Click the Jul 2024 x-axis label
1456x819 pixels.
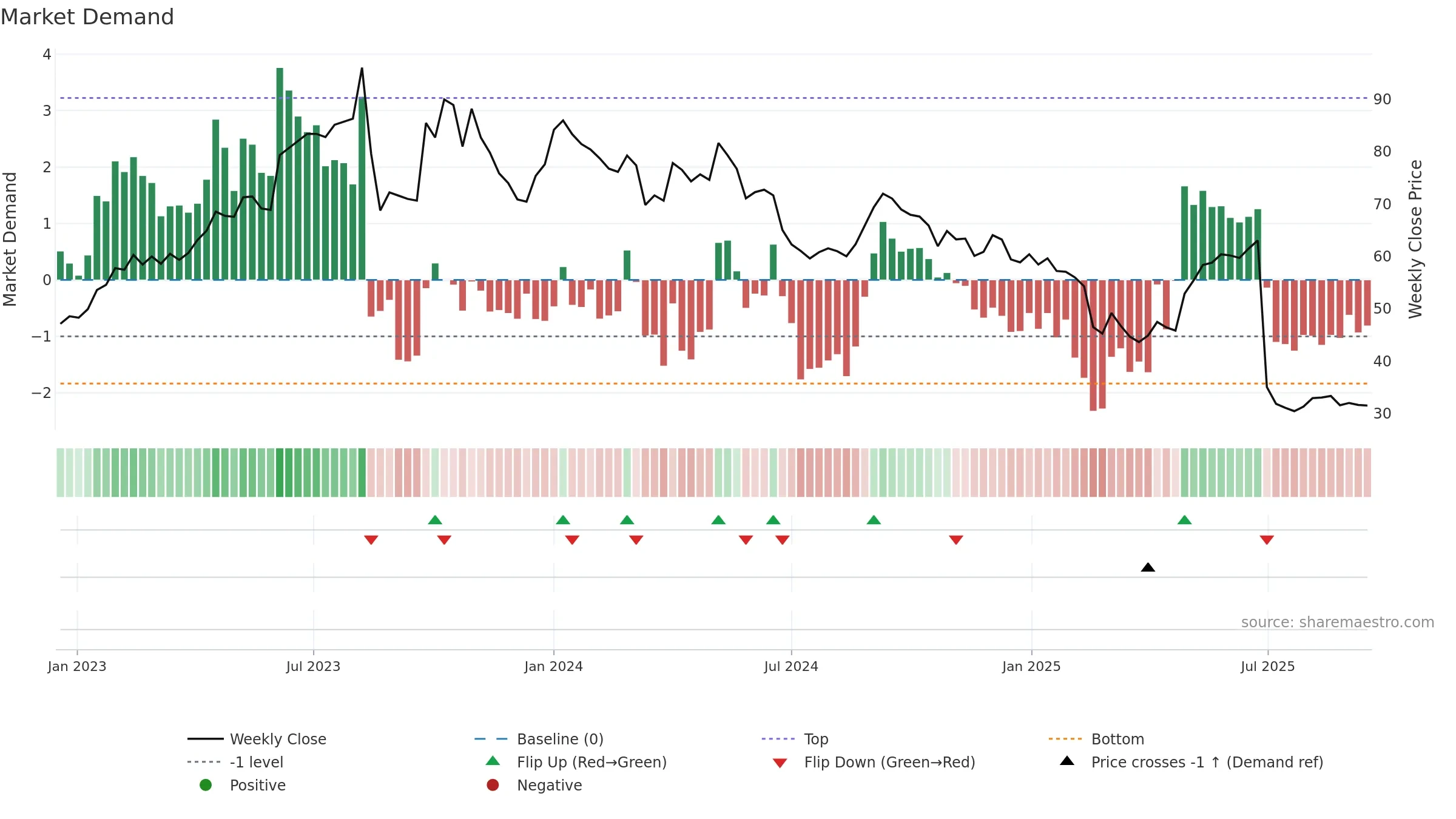(791, 666)
